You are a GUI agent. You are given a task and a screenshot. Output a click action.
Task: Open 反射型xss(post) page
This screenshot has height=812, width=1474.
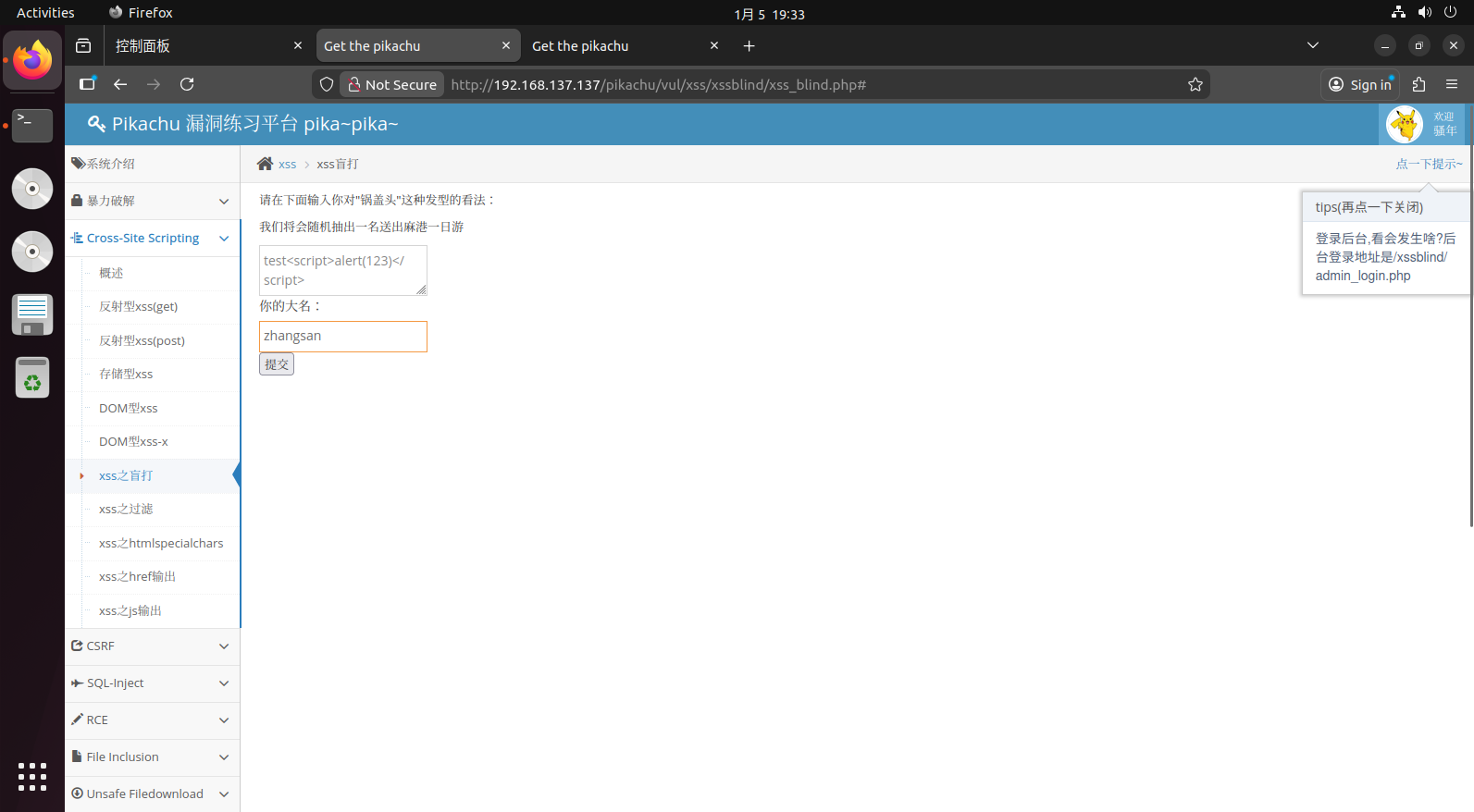point(142,340)
